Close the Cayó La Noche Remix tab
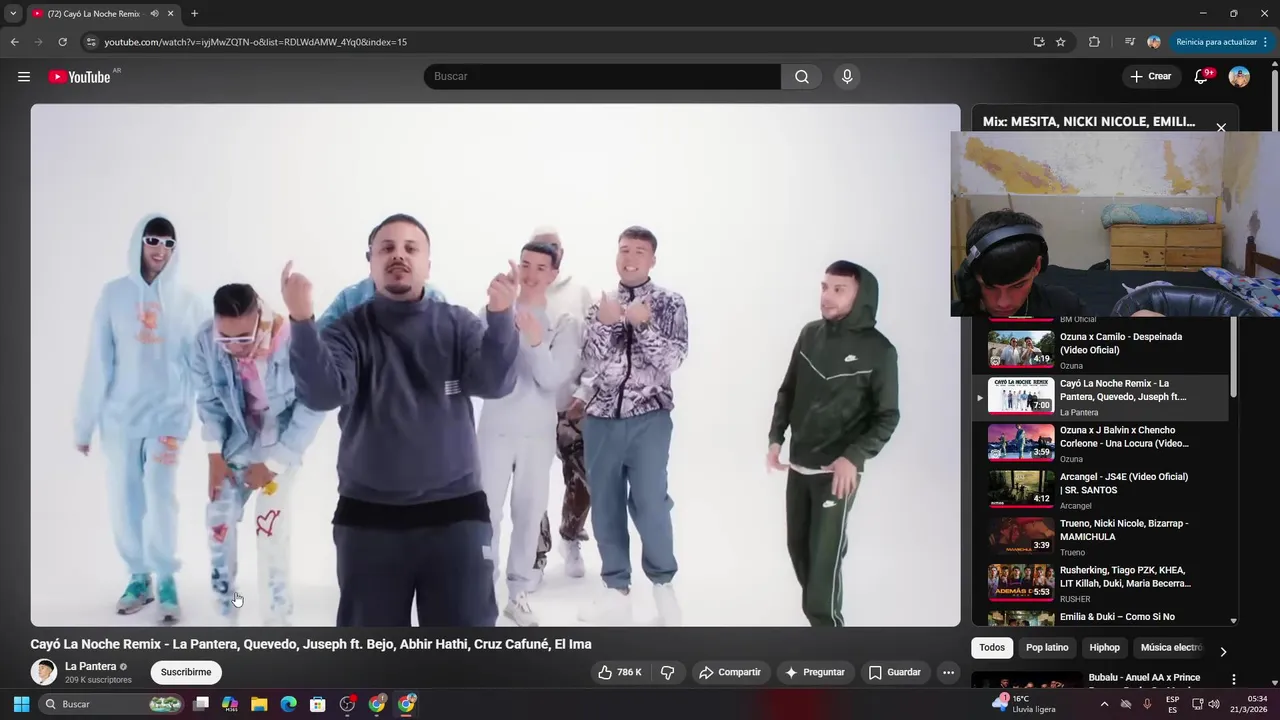Image resolution: width=1280 pixels, height=720 pixels. [171, 13]
